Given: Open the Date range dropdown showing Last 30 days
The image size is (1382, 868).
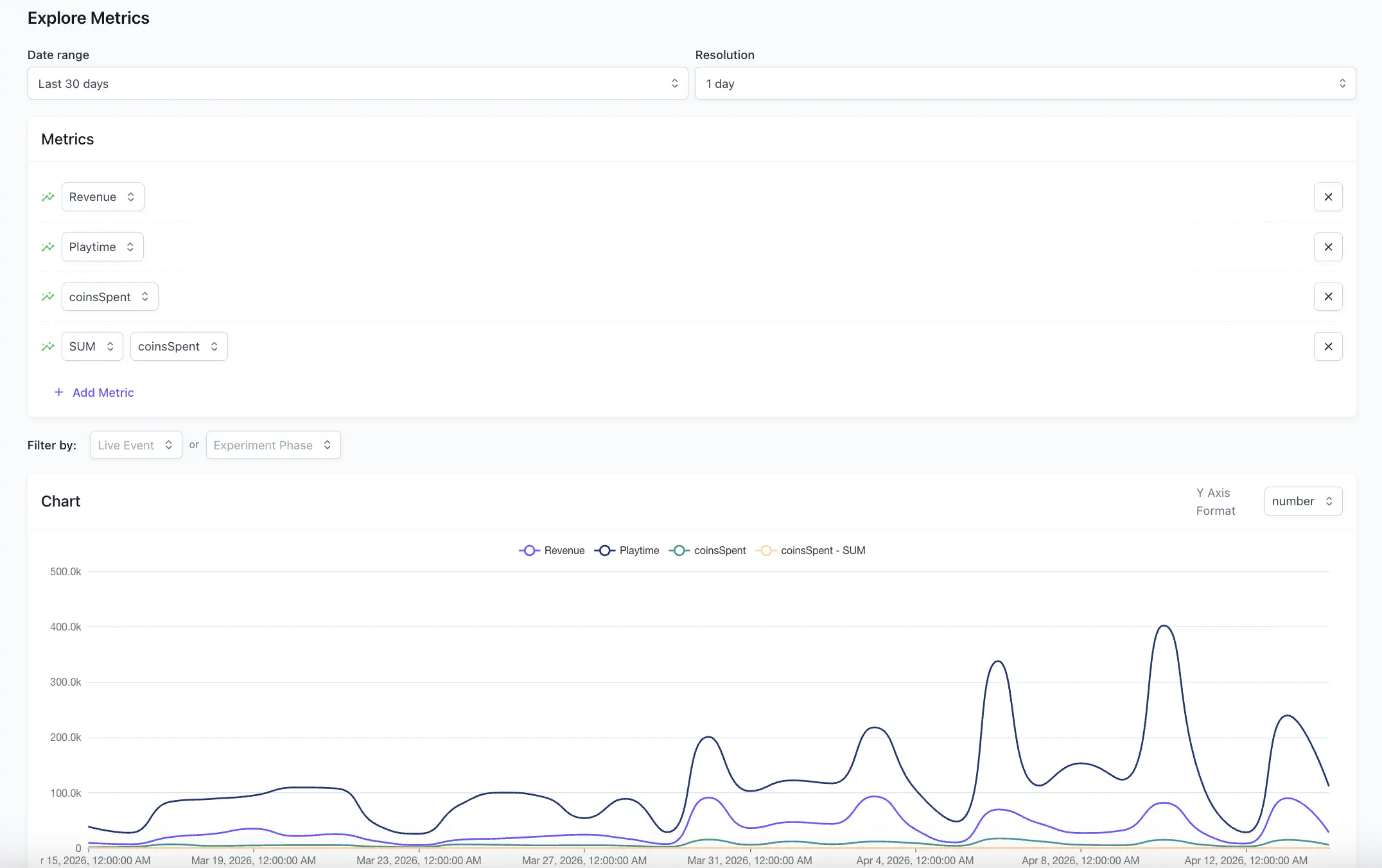Looking at the screenshot, I should pyautogui.click(x=357, y=83).
